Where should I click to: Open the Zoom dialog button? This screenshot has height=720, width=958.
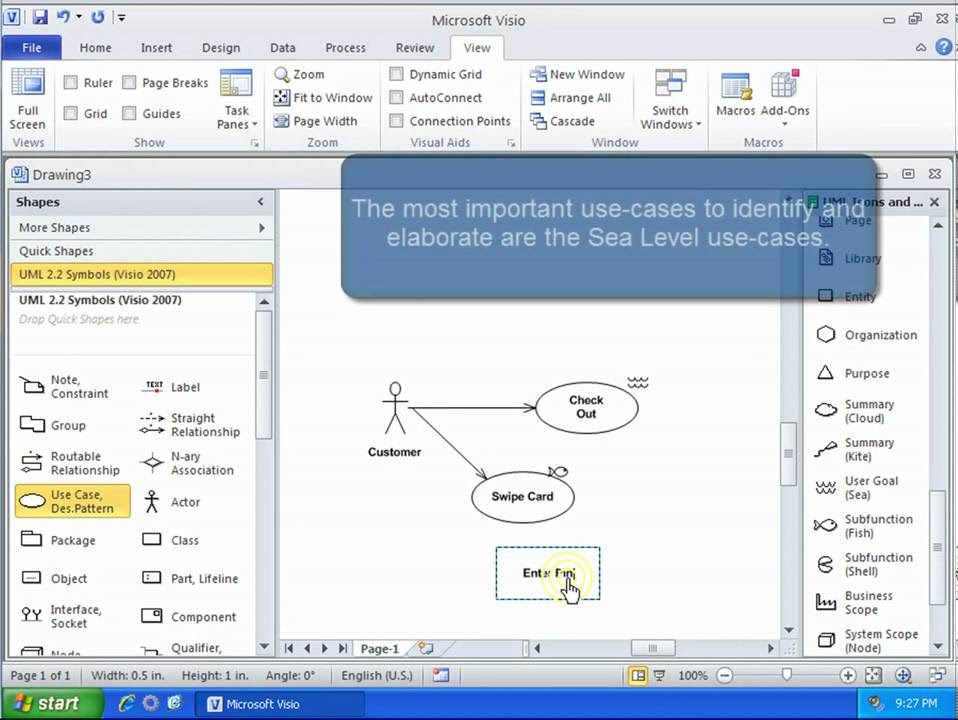click(x=299, y=75)
